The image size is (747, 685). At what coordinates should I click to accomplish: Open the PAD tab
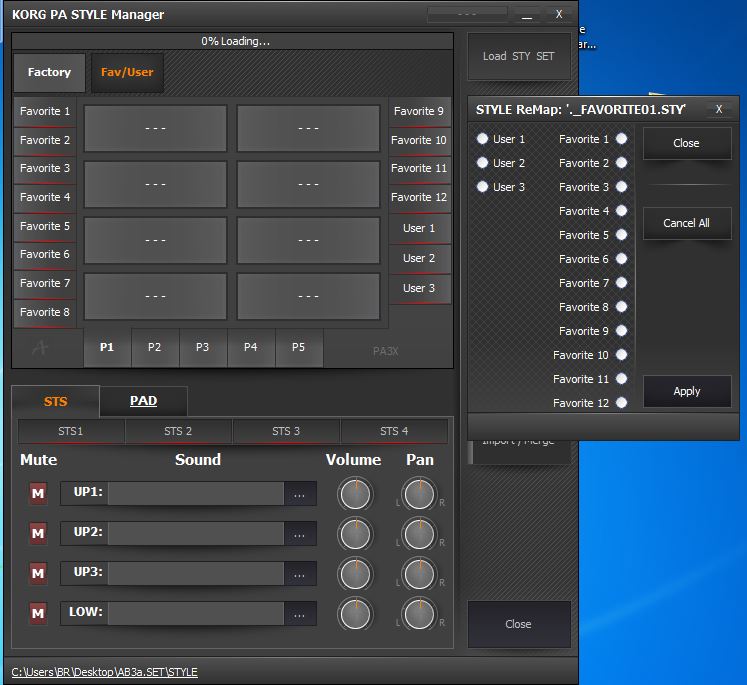click(x=143, y=401)
